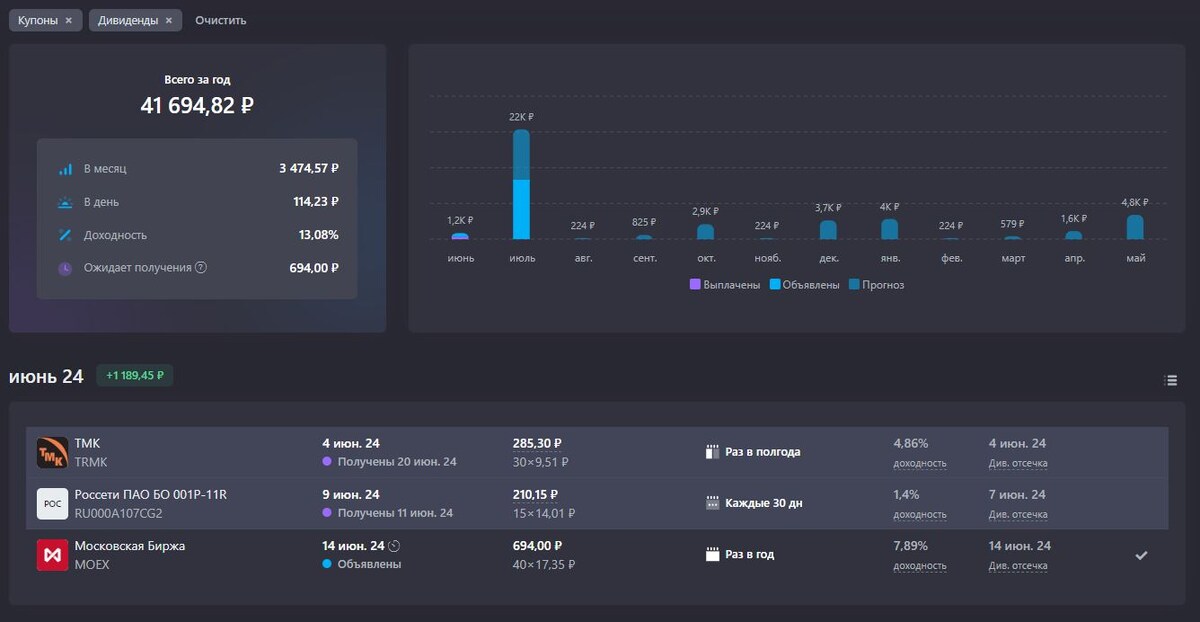Image resolution: width=1200 pixels, height=622 pixels.
Task: Click the Прогноз legend color swatch
Action: [854, 285]
